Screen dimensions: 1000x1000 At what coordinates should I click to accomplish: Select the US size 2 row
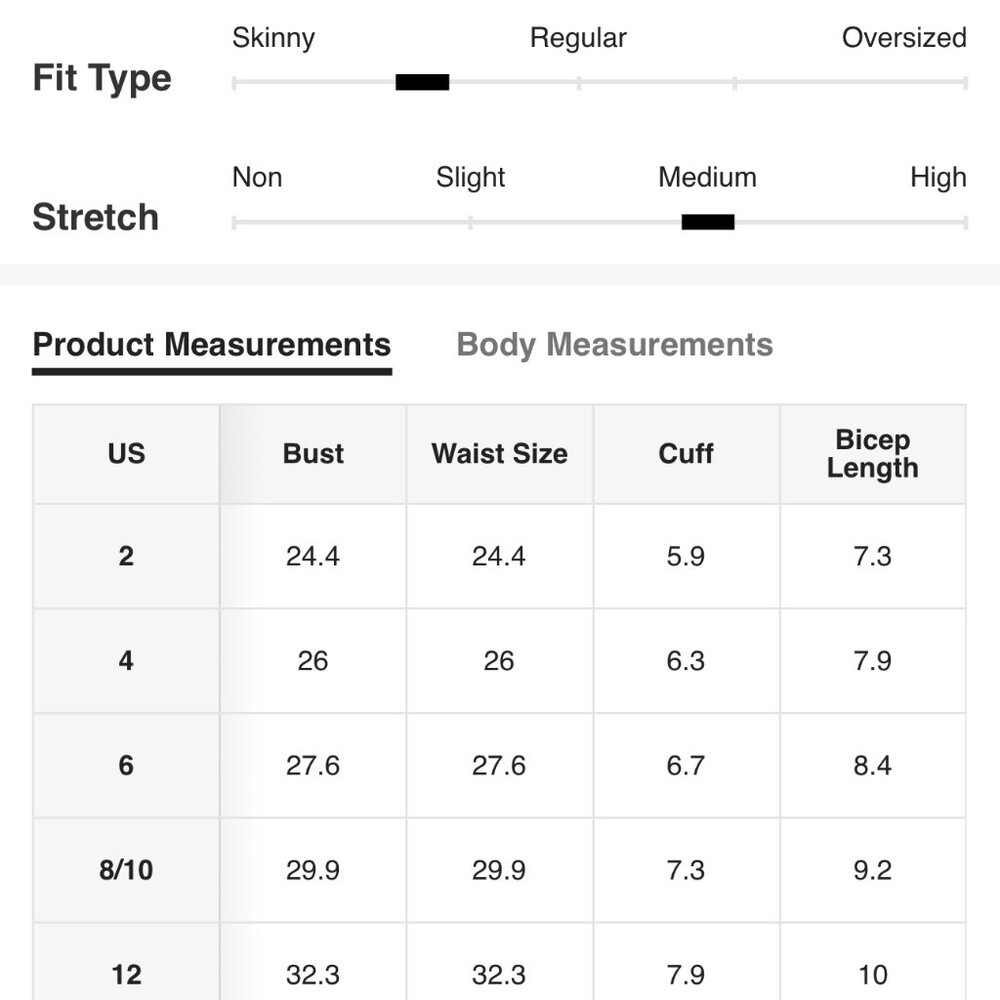tap(499, 556)
